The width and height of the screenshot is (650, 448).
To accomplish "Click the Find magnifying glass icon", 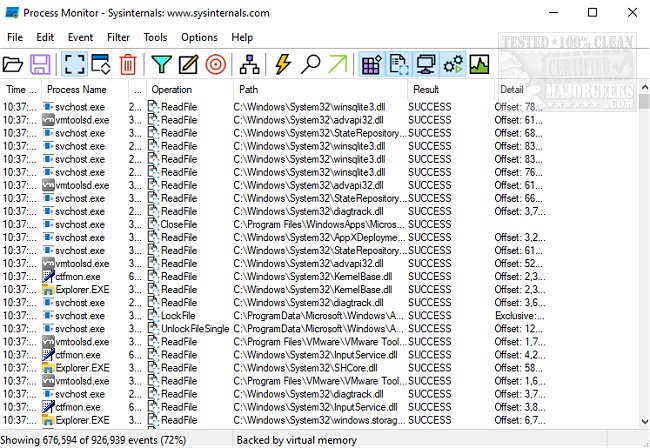I will click(x=310, y=65).
